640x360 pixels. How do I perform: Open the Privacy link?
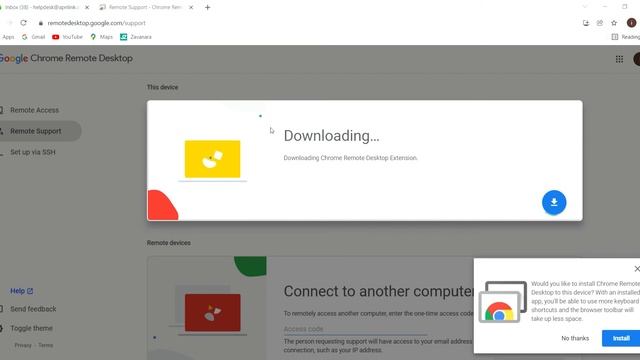coord(23,345)
